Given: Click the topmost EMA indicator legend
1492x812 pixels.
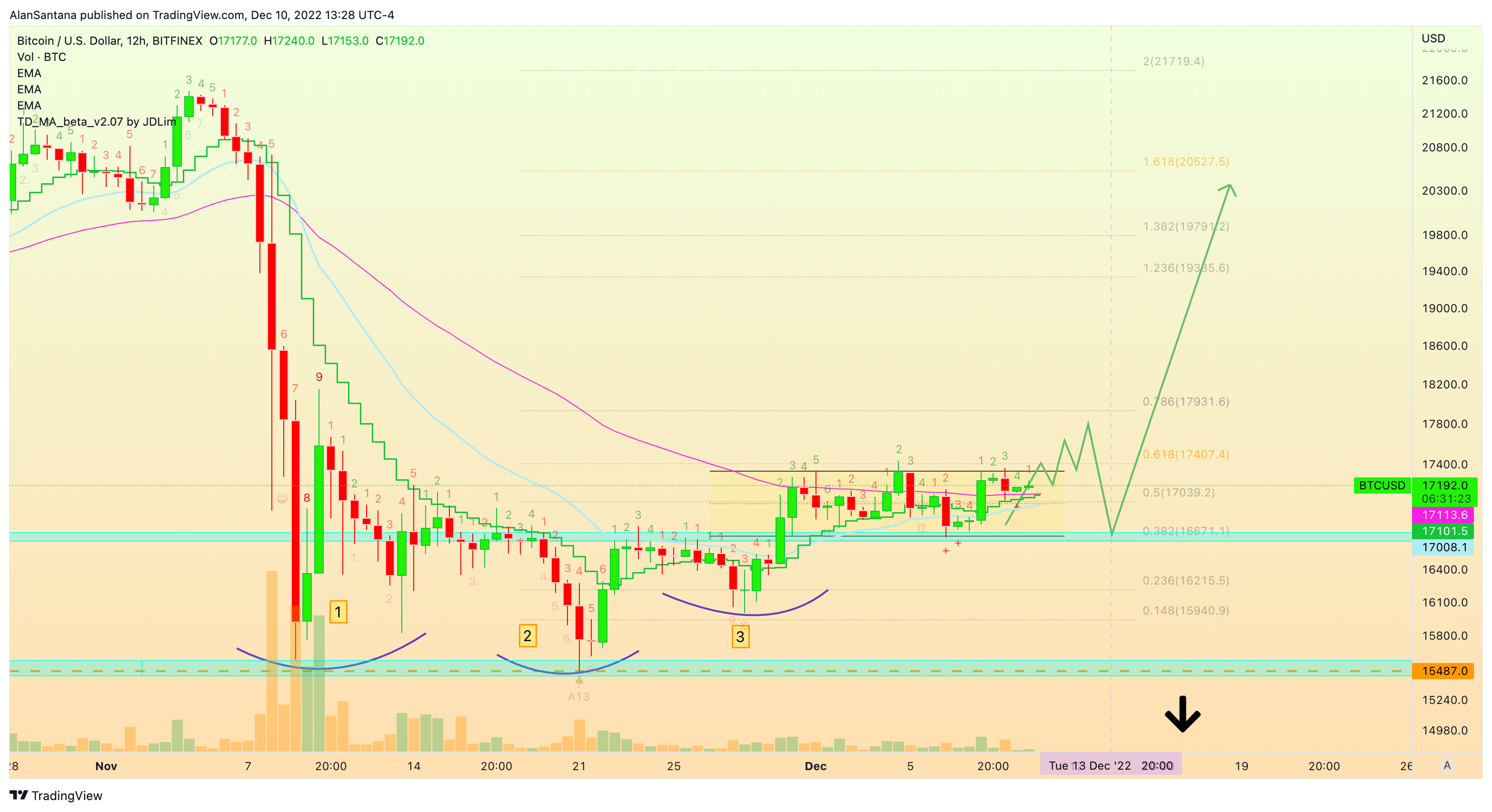Looking at the screenshot, I should (29, 73).
